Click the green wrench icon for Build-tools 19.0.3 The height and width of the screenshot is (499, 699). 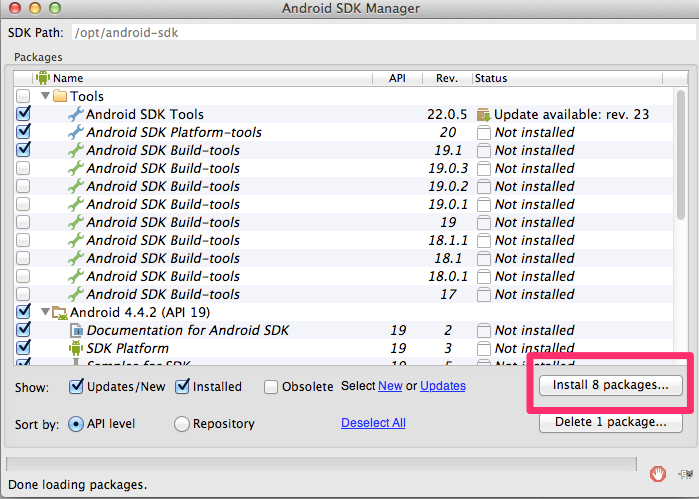(76, 168)
